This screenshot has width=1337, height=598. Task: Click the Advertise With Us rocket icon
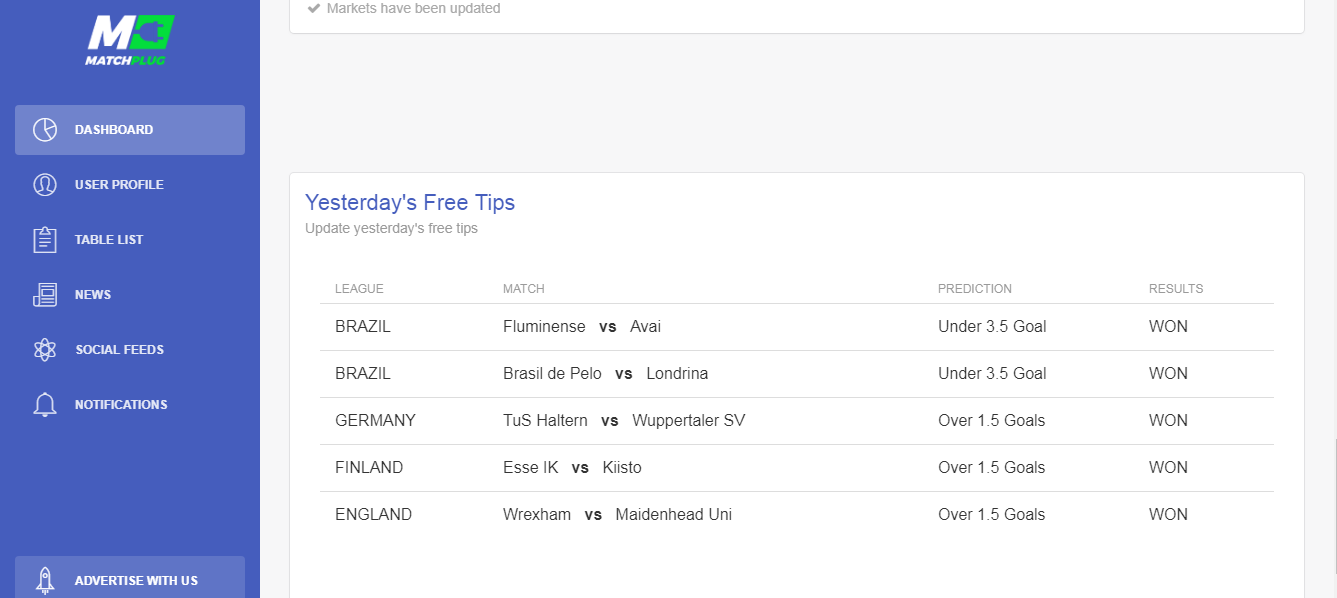[45, 580]
